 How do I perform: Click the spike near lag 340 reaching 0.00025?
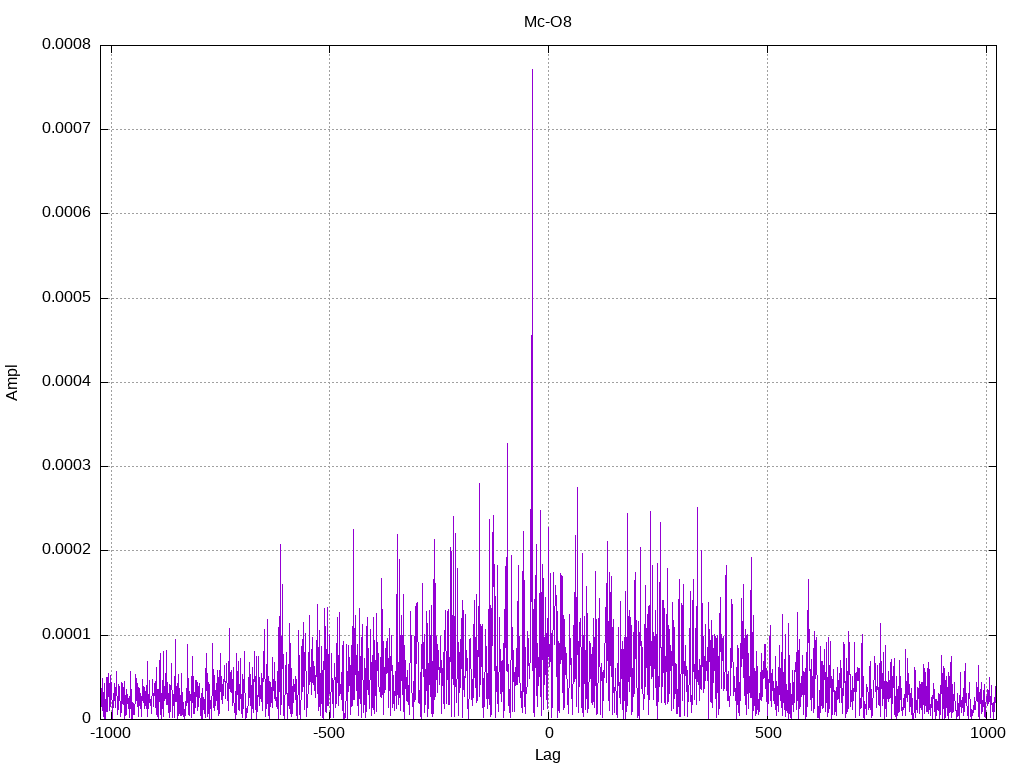point(697,508)
